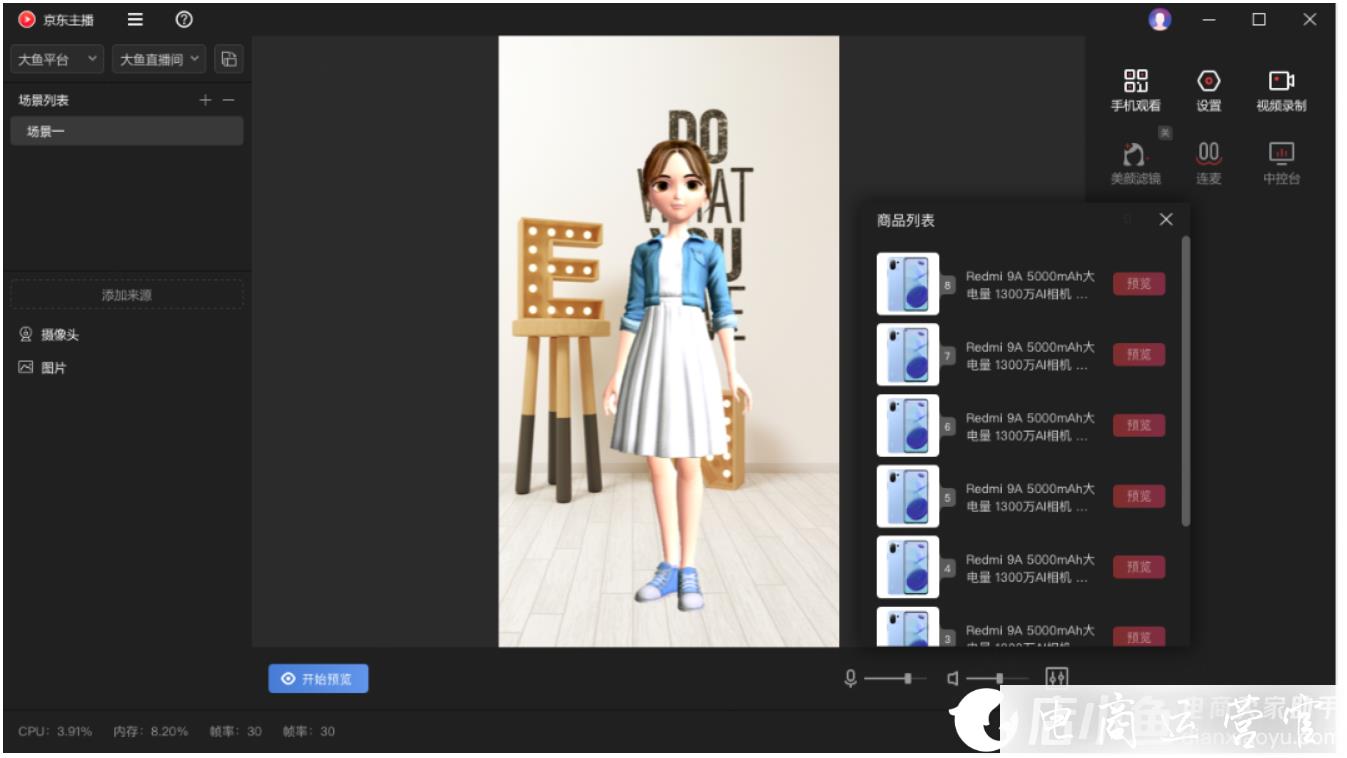Screen dimensions: 1347x758
Task: Click the Redmi 9A title of product 8
Action: 1030,285
